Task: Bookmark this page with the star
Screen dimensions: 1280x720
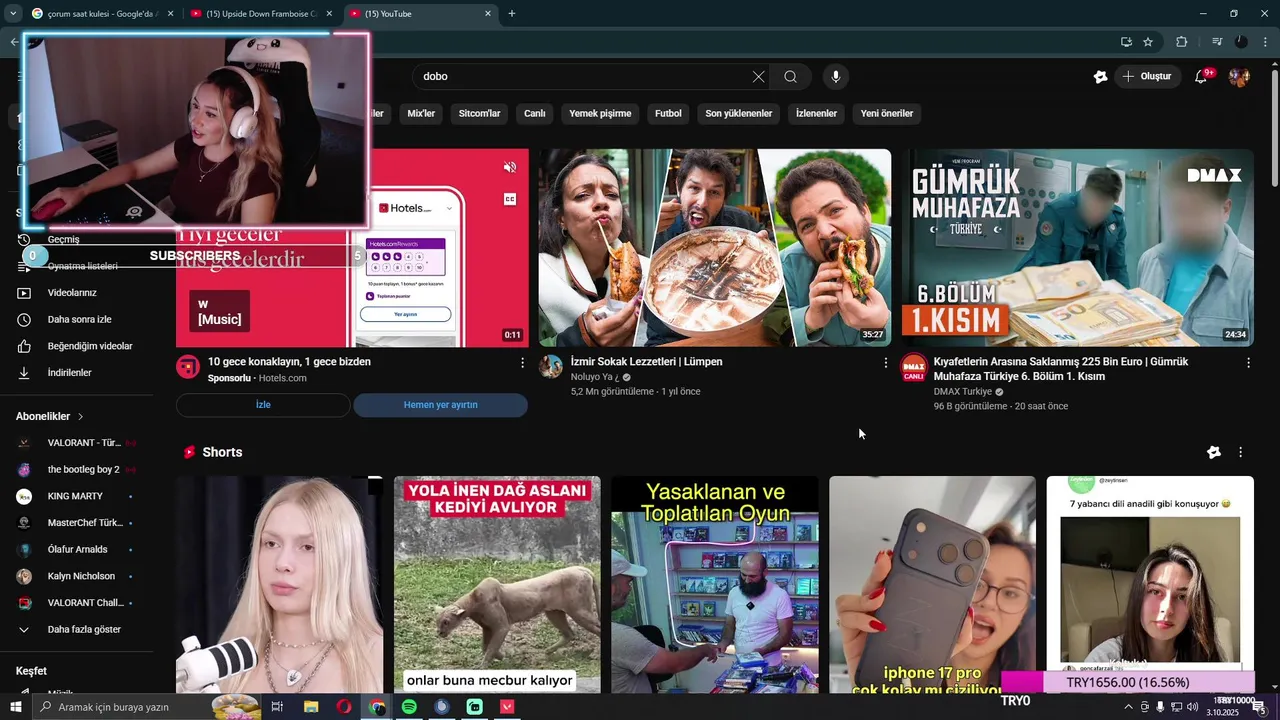Action: (1148, 42)
